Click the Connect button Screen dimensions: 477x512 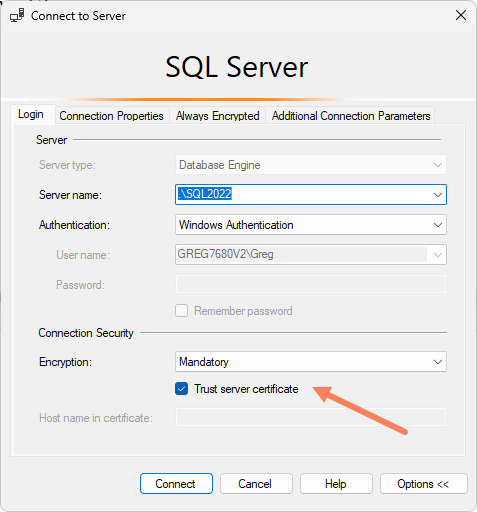(176, 483)
